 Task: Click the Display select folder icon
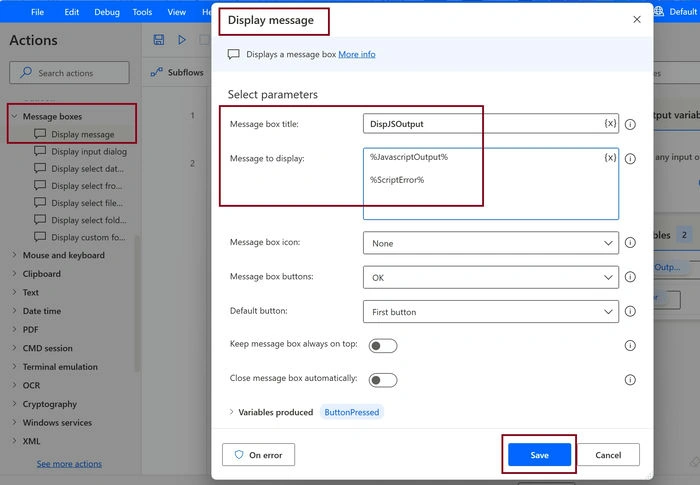[40, 219]
